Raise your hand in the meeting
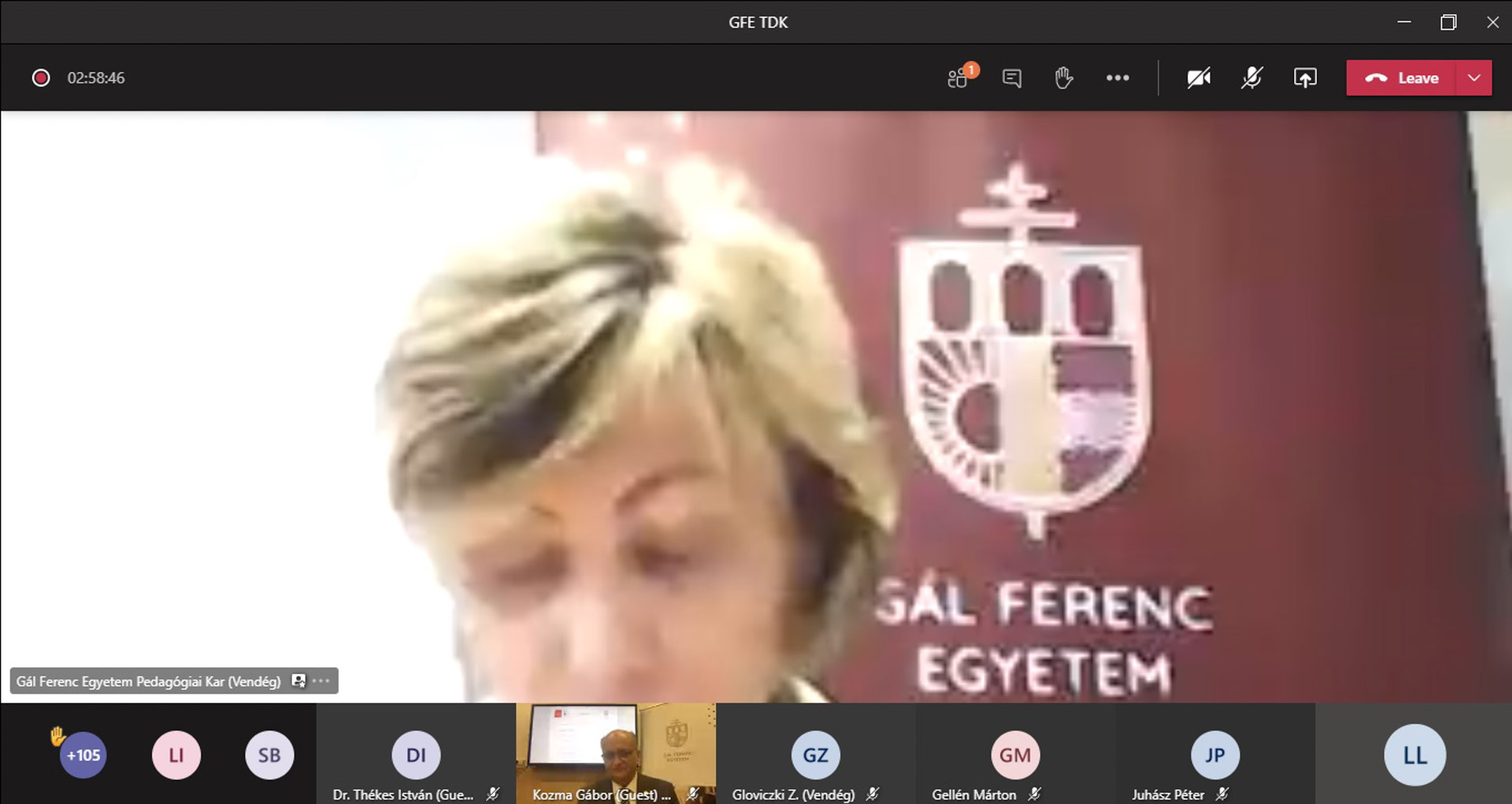The height and width of the screenshot is (804, 1512). pyautogui.click(x=1063, y=78)
